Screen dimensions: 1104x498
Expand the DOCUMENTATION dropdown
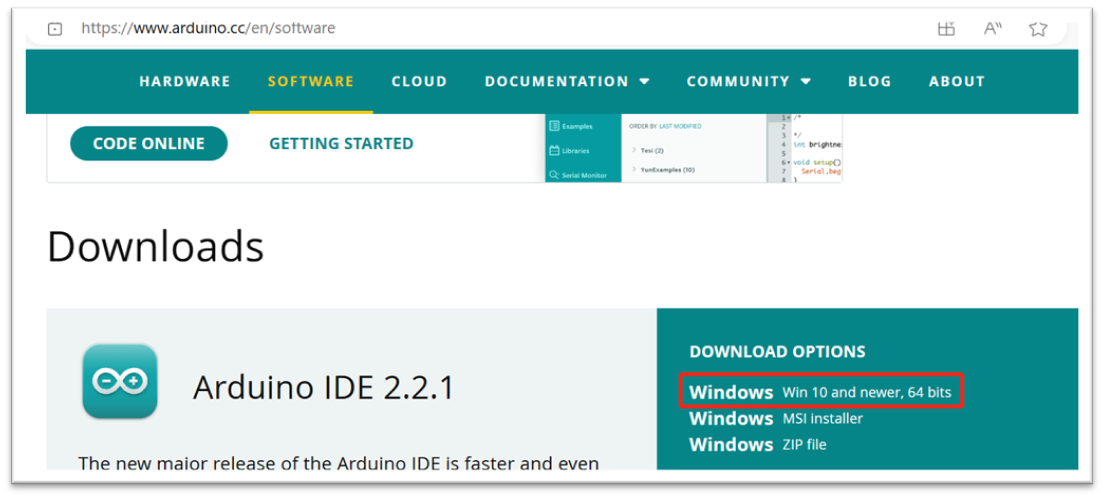click(x=567, y=81)
